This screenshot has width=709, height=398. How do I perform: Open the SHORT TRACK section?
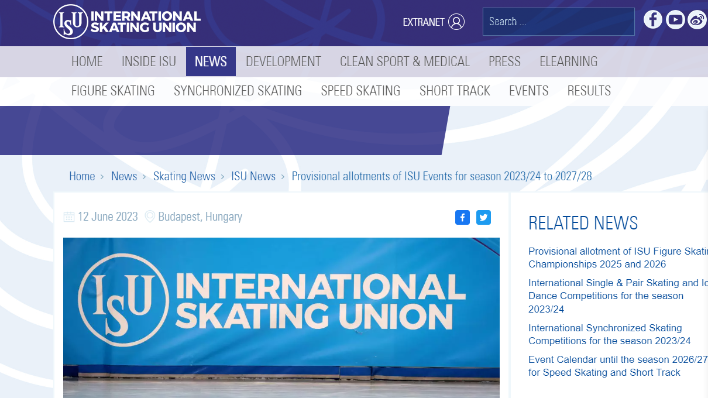coord(454,91)
